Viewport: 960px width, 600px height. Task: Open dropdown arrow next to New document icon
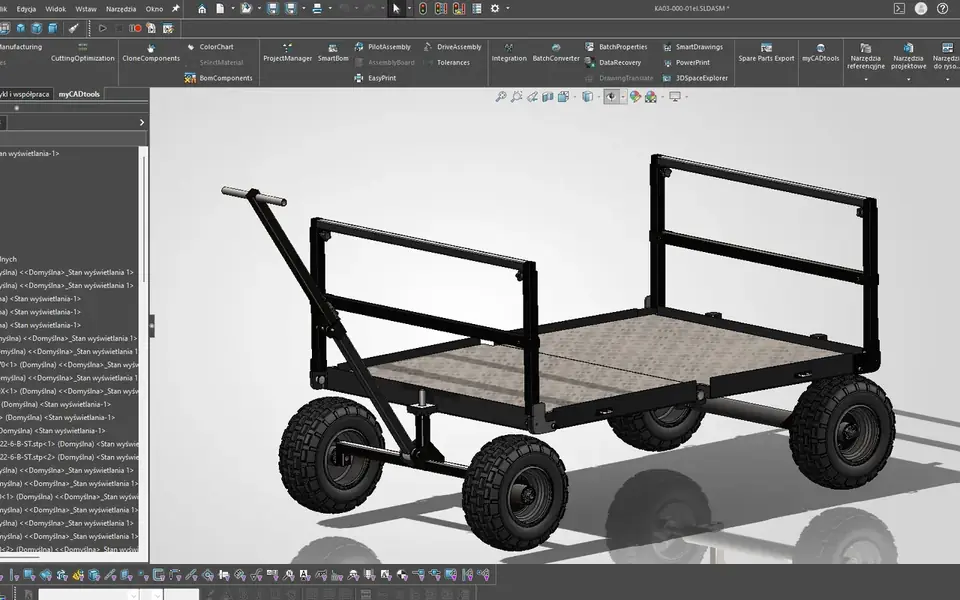[x=233, y=9]
